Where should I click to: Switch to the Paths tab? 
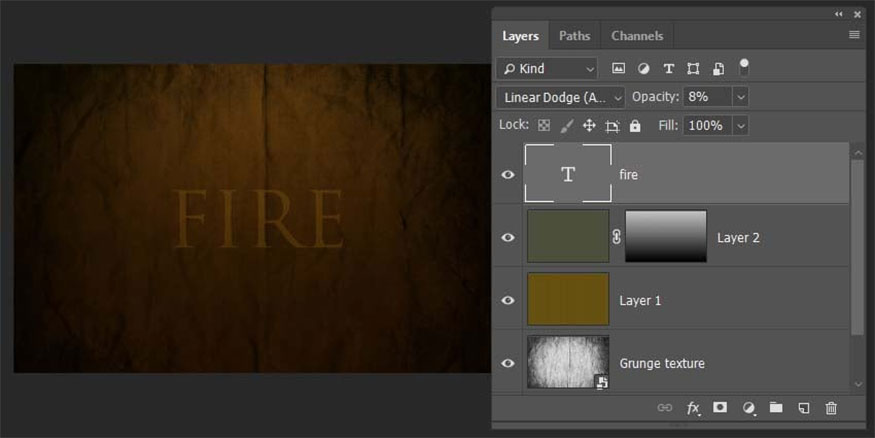[574, 36]
